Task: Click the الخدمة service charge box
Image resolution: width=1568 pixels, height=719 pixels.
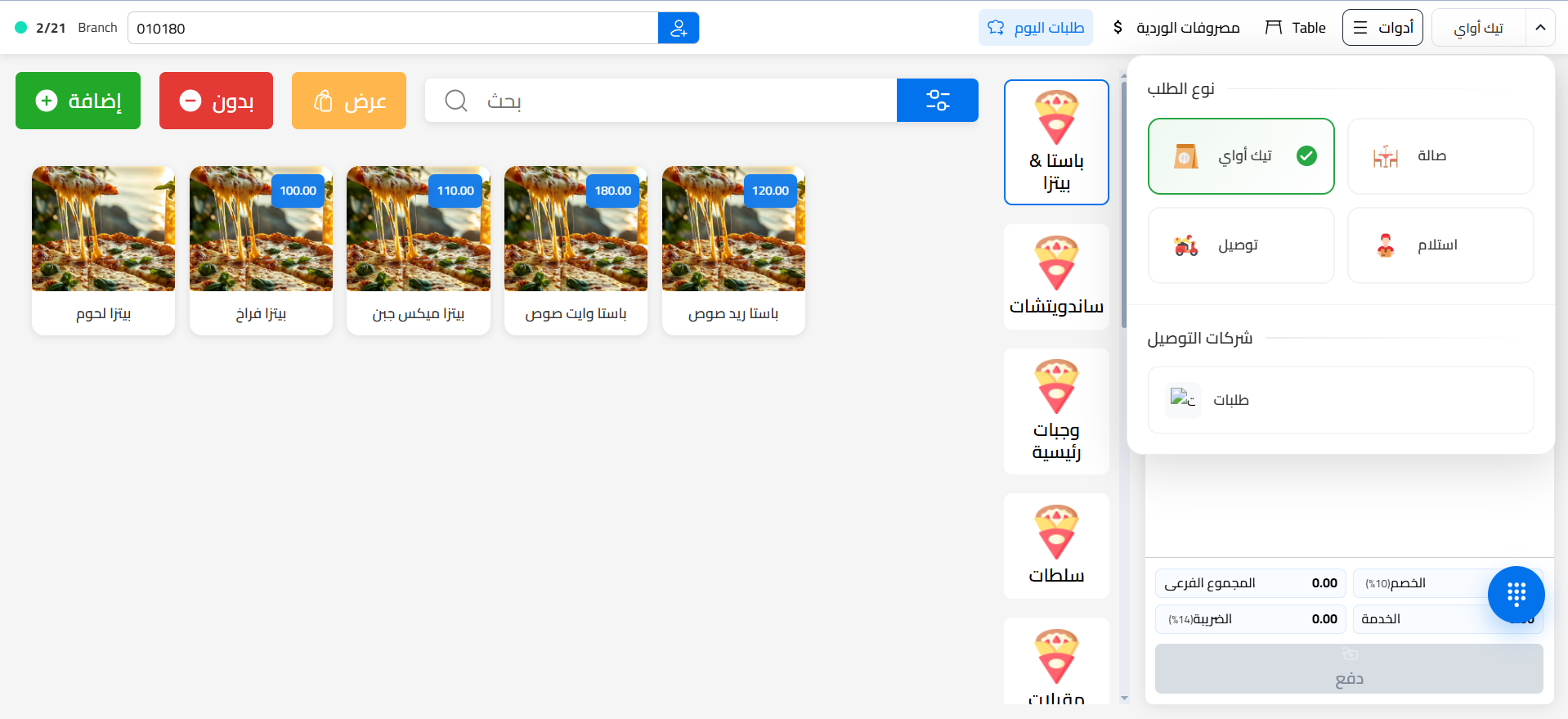Action: tap(1448, 619)
